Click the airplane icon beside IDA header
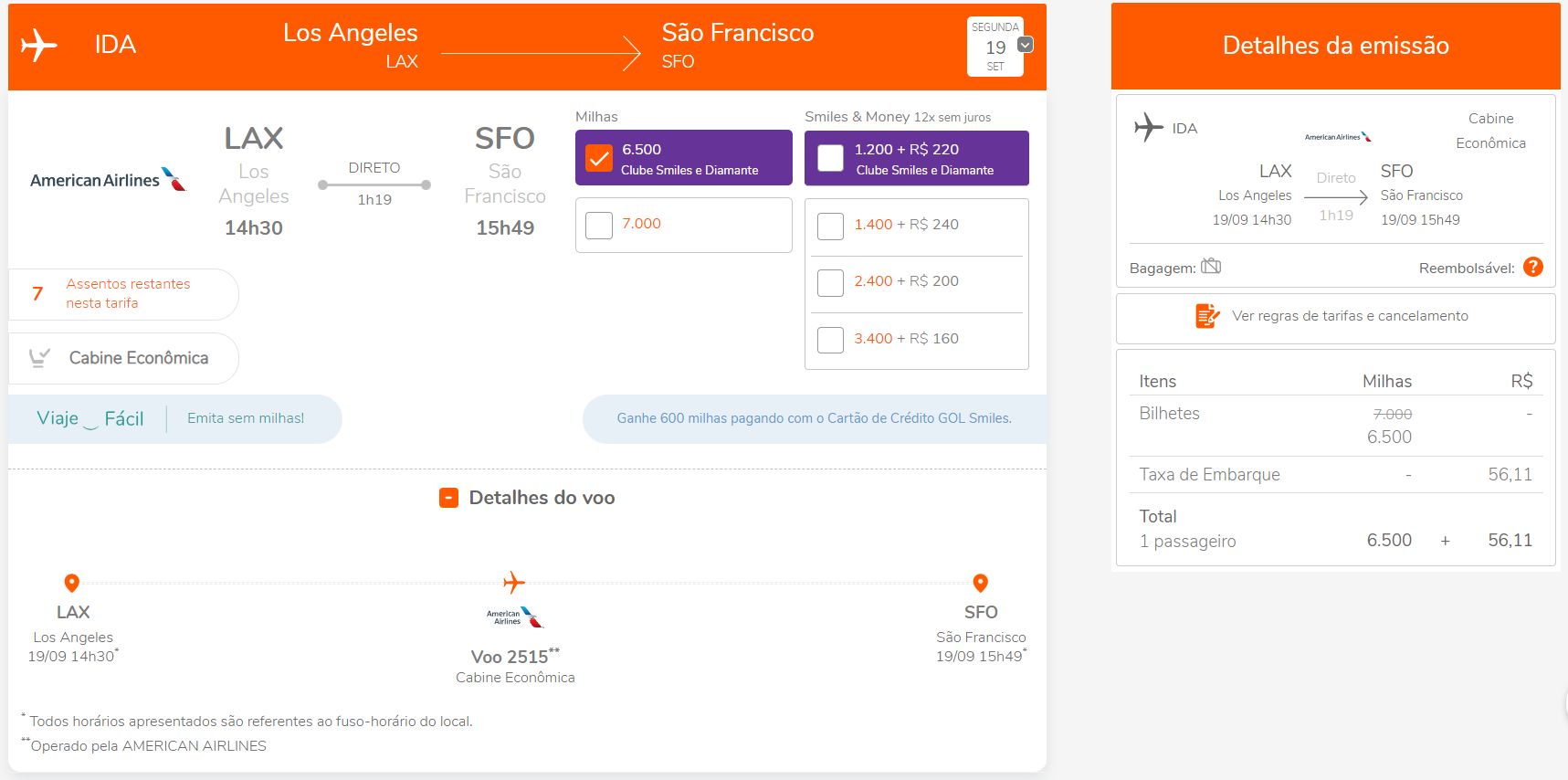Viewport: 1568px width, 780px height. point(38,45)
